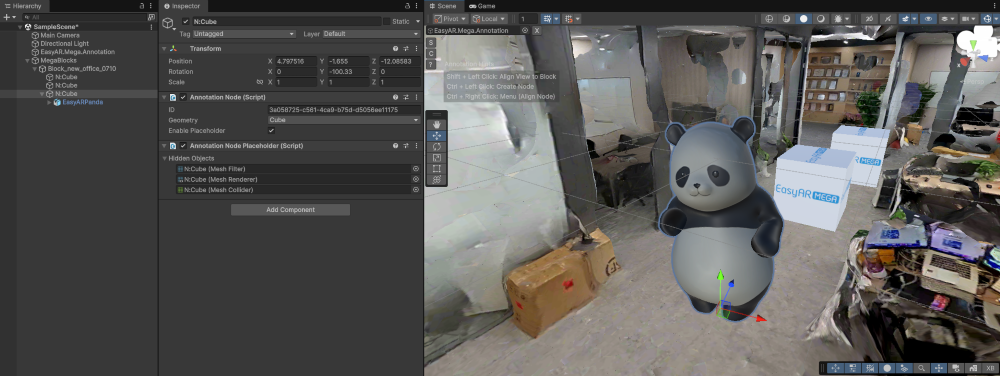1000x376 pixels.
Task: Toggle wireframe draw mode in scene toolbar
Action: click(x=769, y=19)
